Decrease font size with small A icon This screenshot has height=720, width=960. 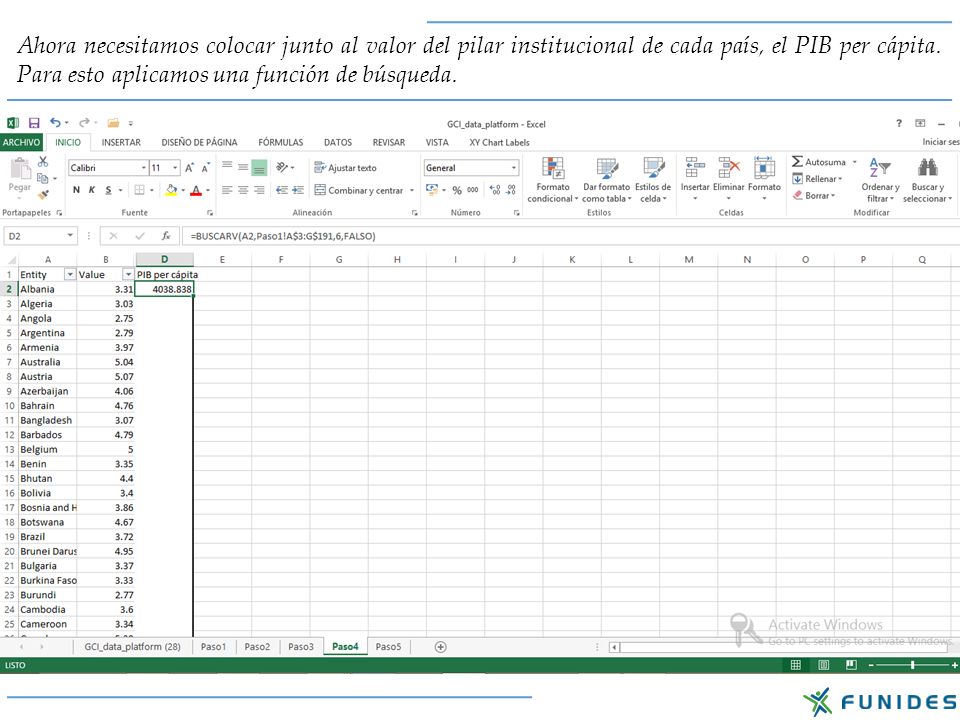coord(206,168)
